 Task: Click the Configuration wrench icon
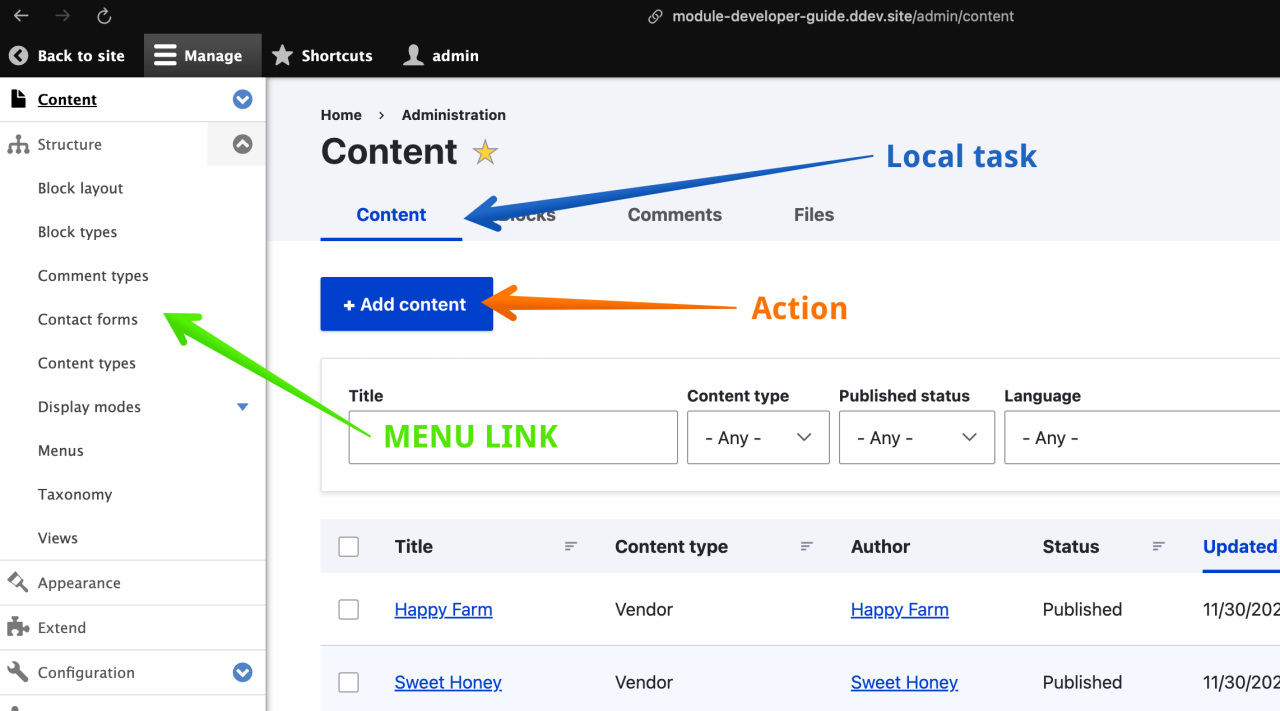16,672
